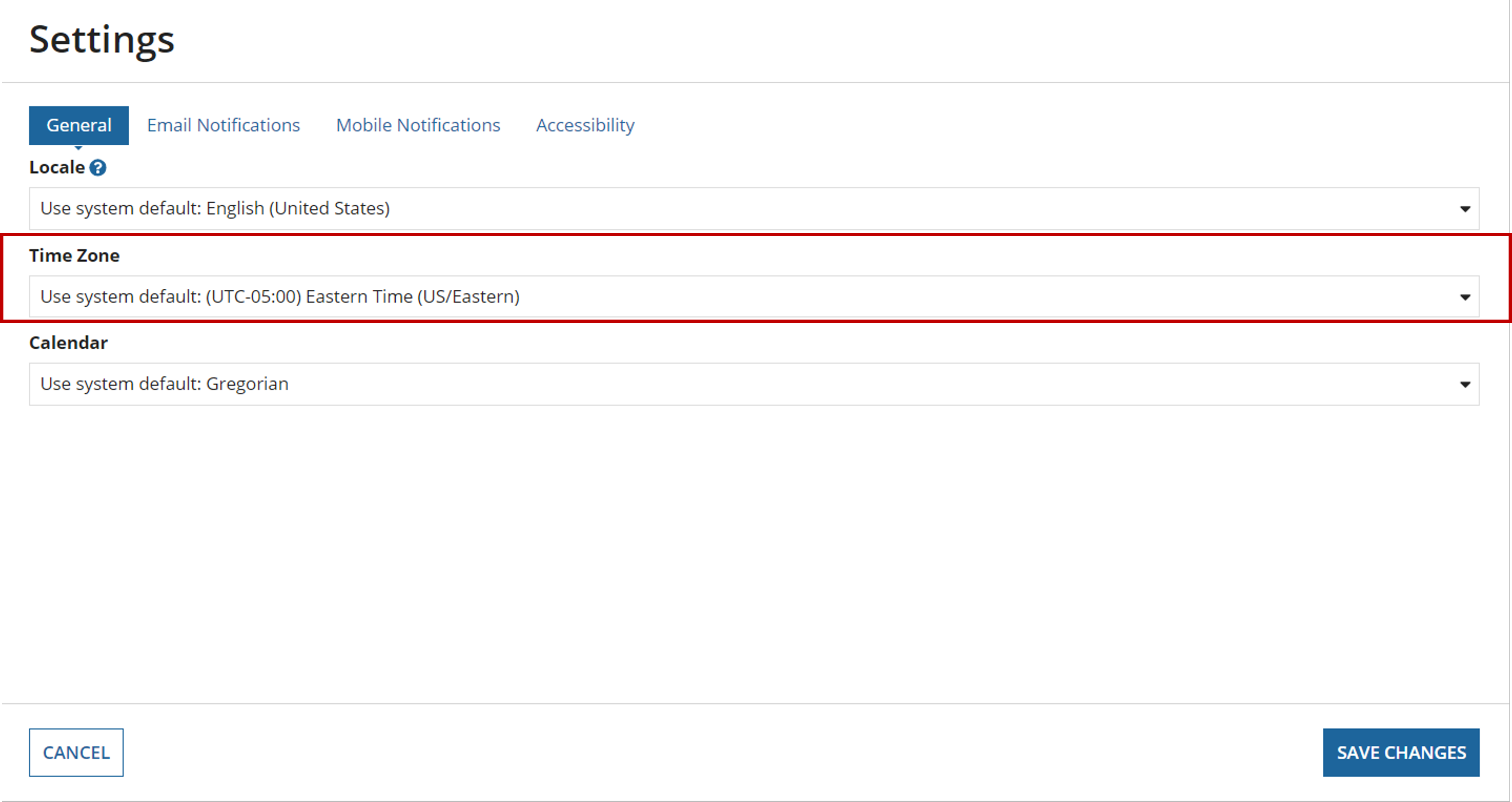Expand the Locale system default combo box
1512x802 pixels.
tap(754, 208)
